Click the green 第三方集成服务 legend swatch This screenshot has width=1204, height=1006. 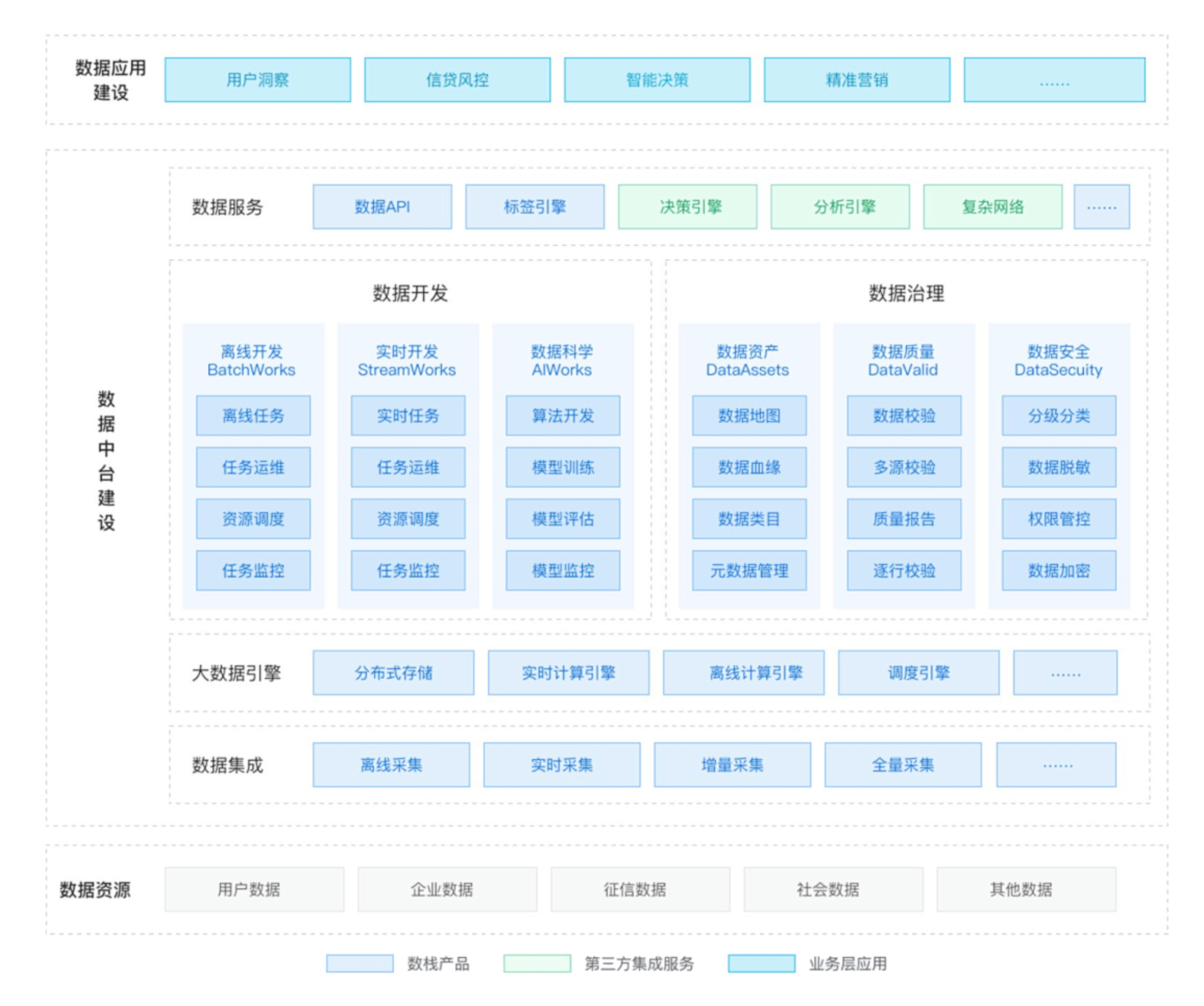coord(537,963)
